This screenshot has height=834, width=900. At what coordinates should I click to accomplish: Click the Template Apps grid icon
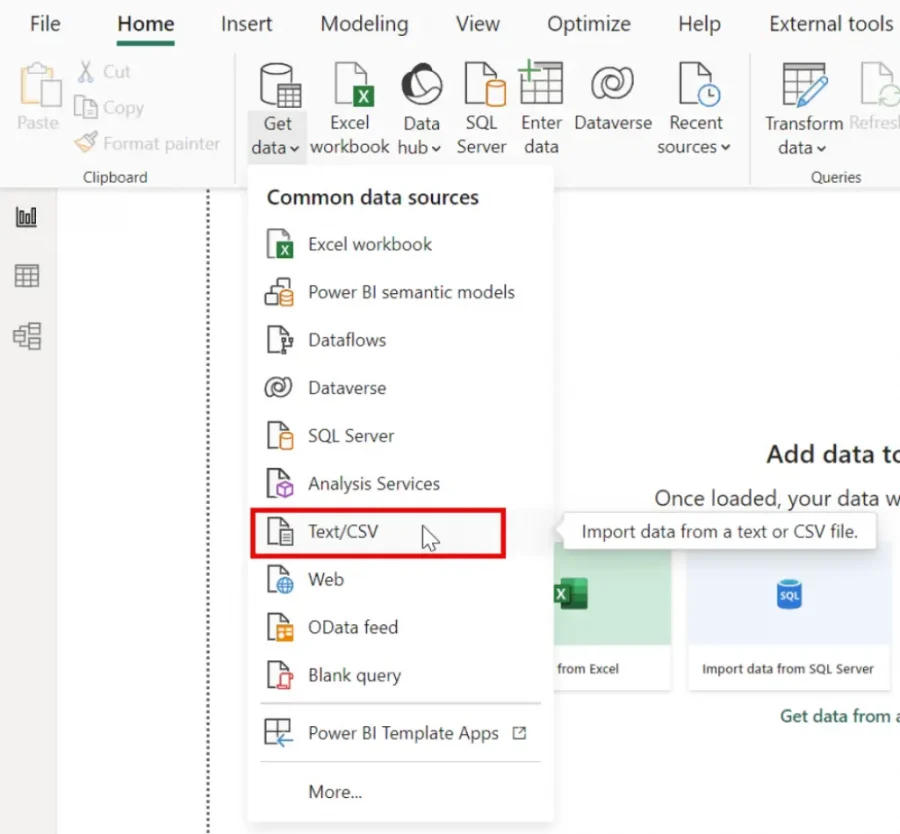tap(278, 733)
